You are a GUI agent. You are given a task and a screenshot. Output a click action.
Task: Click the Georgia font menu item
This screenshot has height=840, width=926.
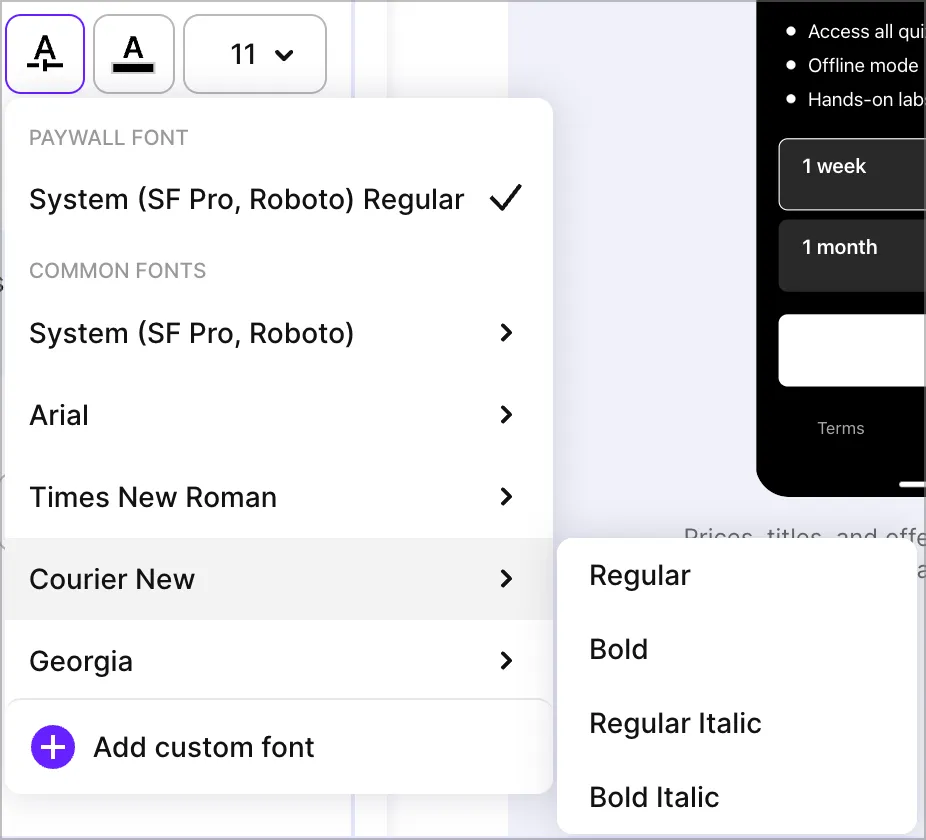(x=82, y=661)
